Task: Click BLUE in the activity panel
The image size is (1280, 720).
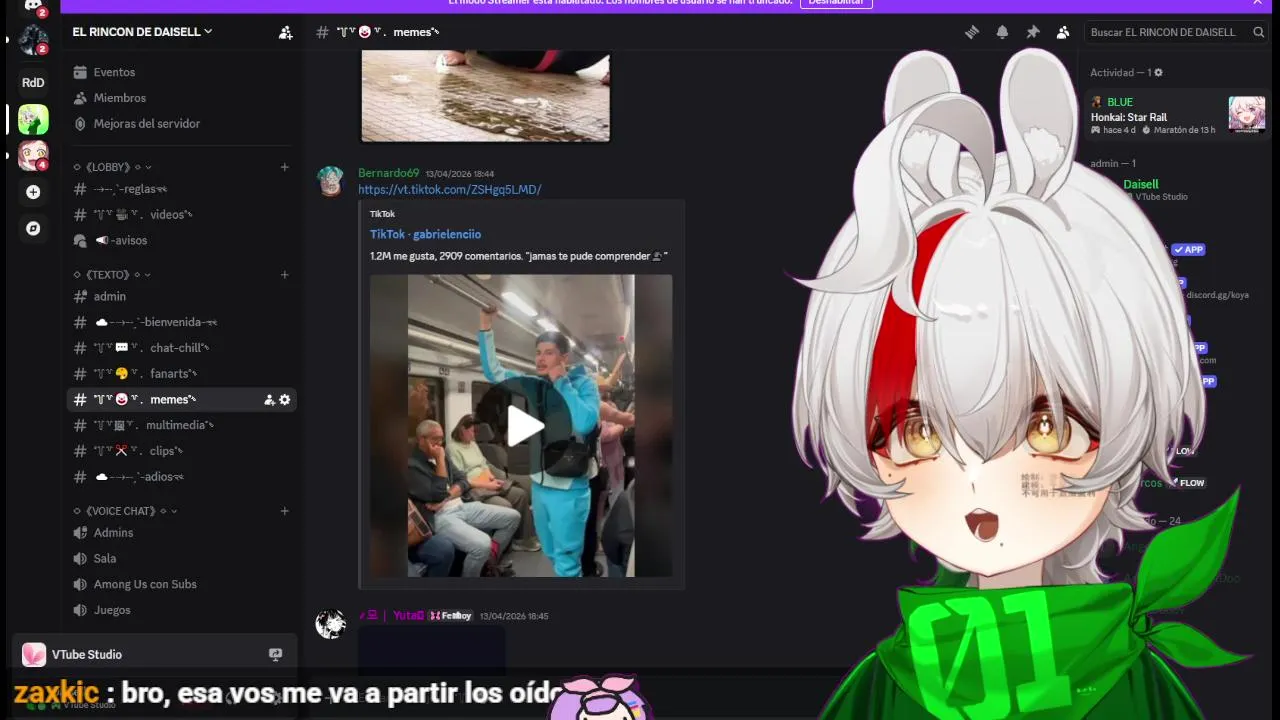Action: pyautogui.click(x=1120, y=102)
